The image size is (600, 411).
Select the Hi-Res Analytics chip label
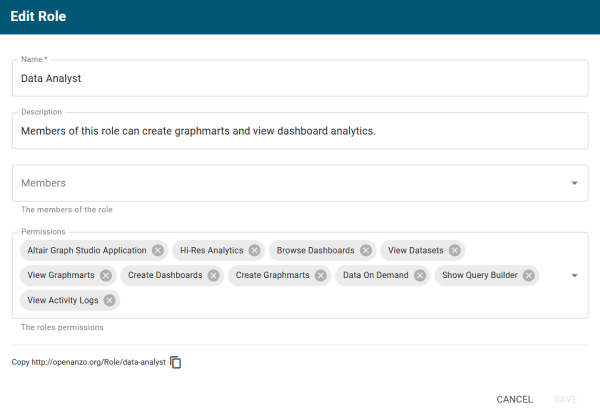click(x=211, y=250)
